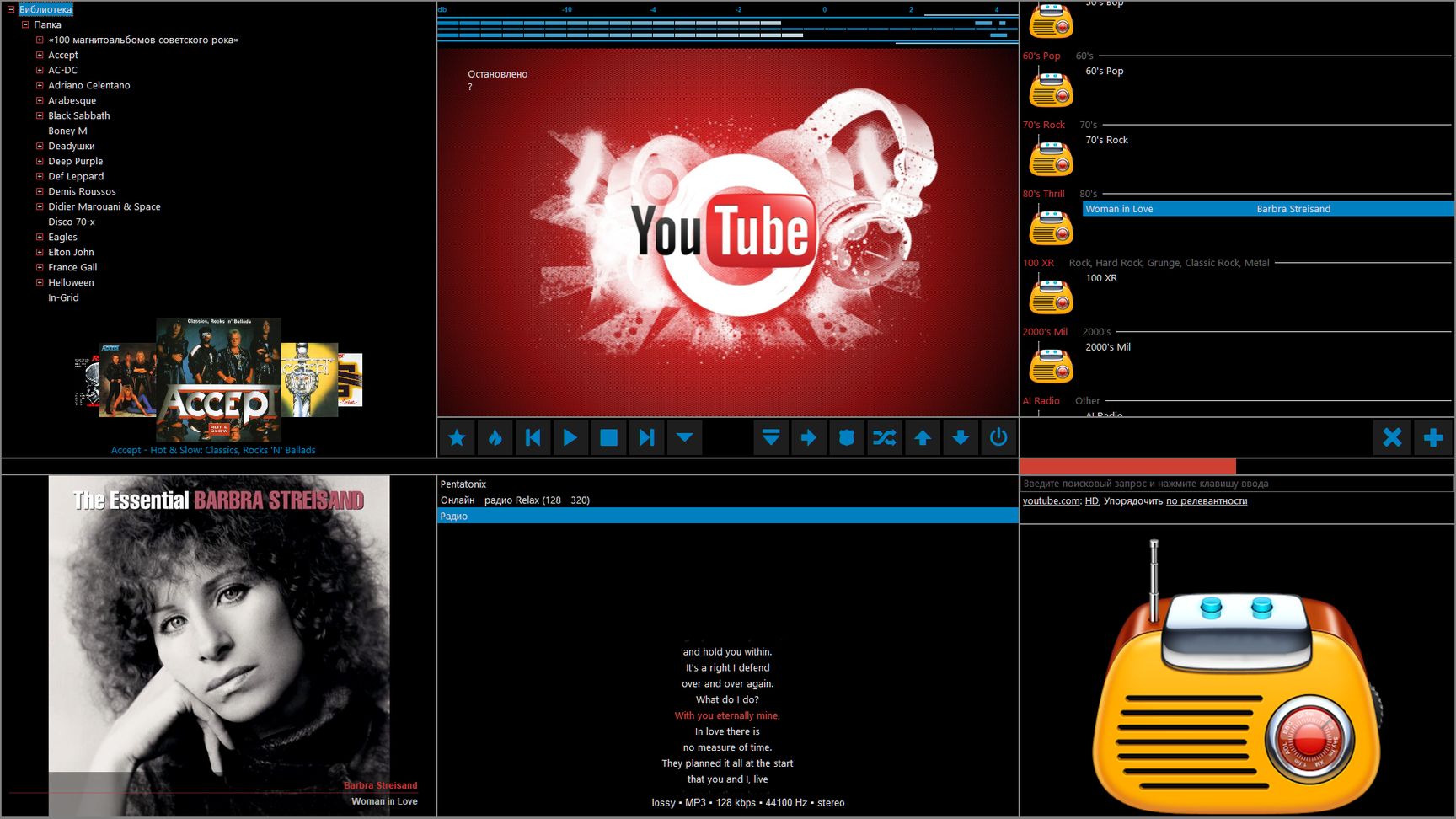Open the youtube.com link

coord(1051,501)
